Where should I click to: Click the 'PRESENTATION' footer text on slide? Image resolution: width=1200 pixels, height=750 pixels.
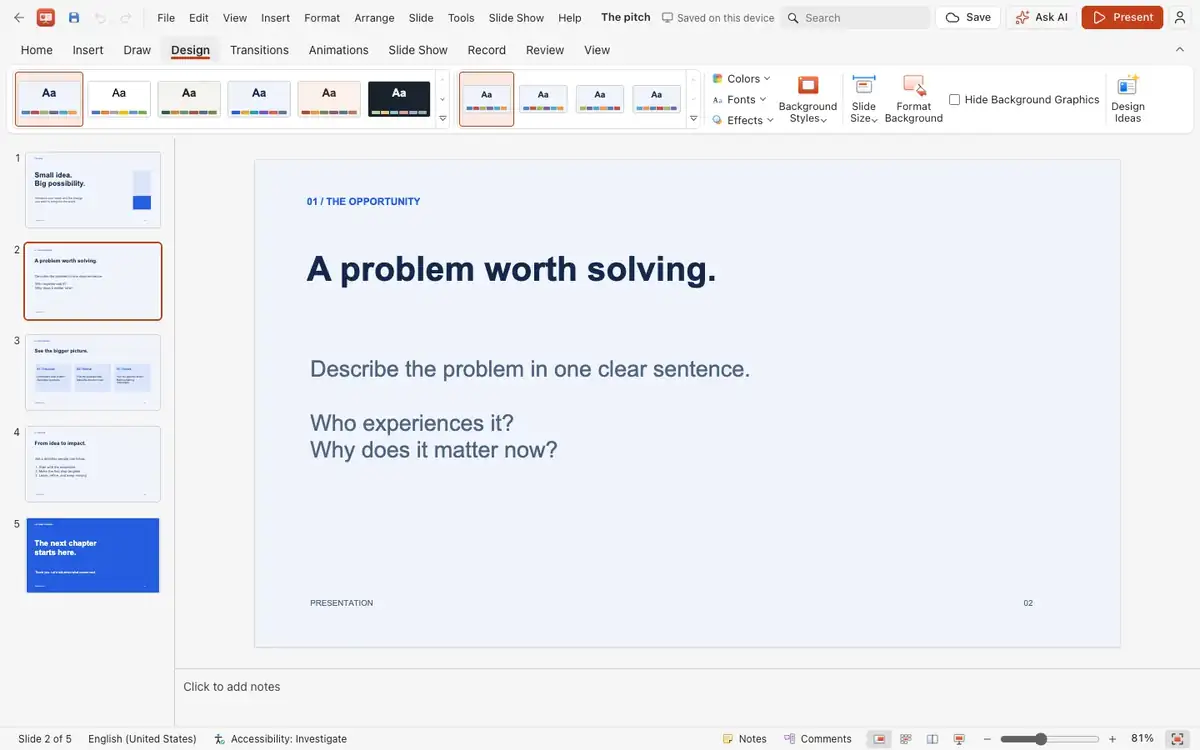point(341,603)
